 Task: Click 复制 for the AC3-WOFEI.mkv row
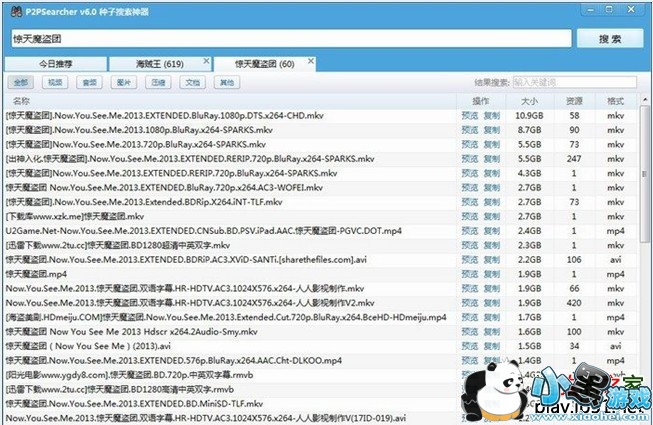coord(492,188)
